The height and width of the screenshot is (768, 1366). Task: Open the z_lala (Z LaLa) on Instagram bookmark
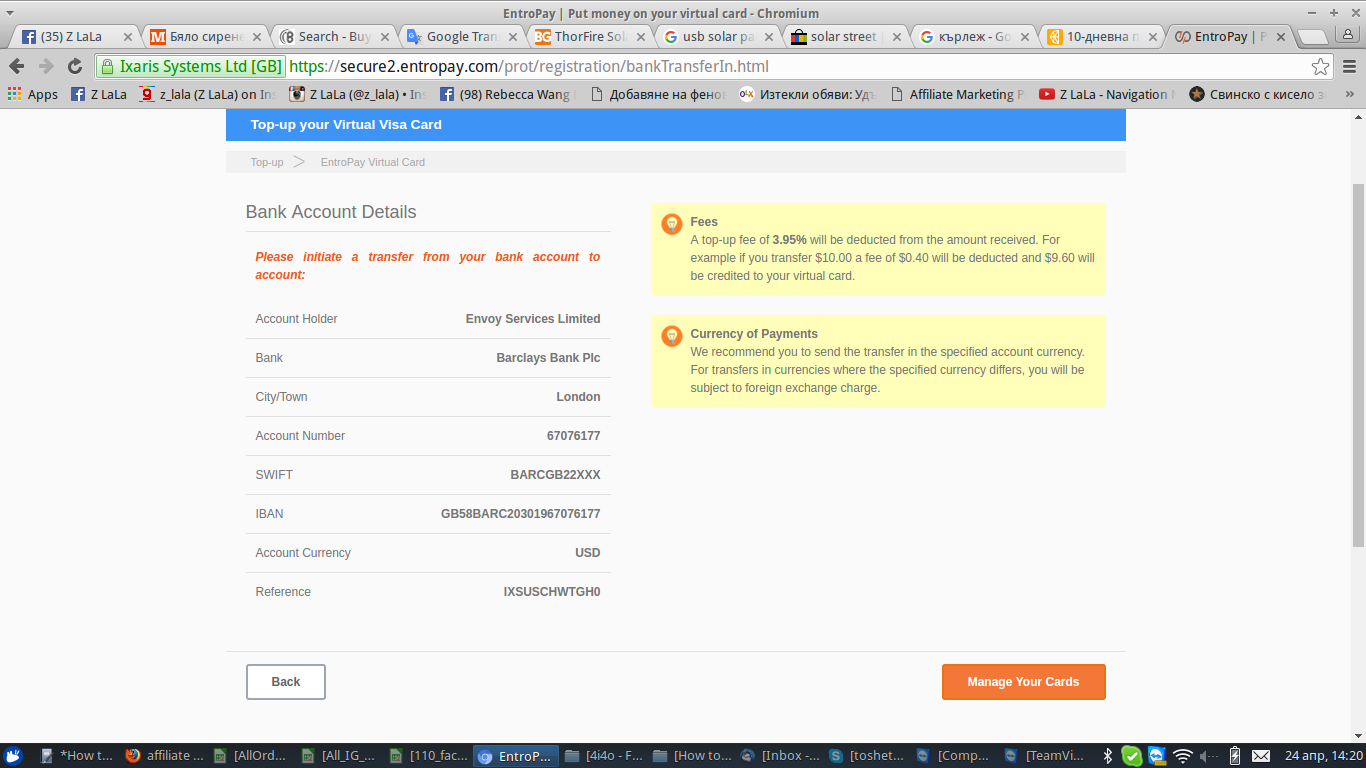pyautogui.click(x=208, y=95)
